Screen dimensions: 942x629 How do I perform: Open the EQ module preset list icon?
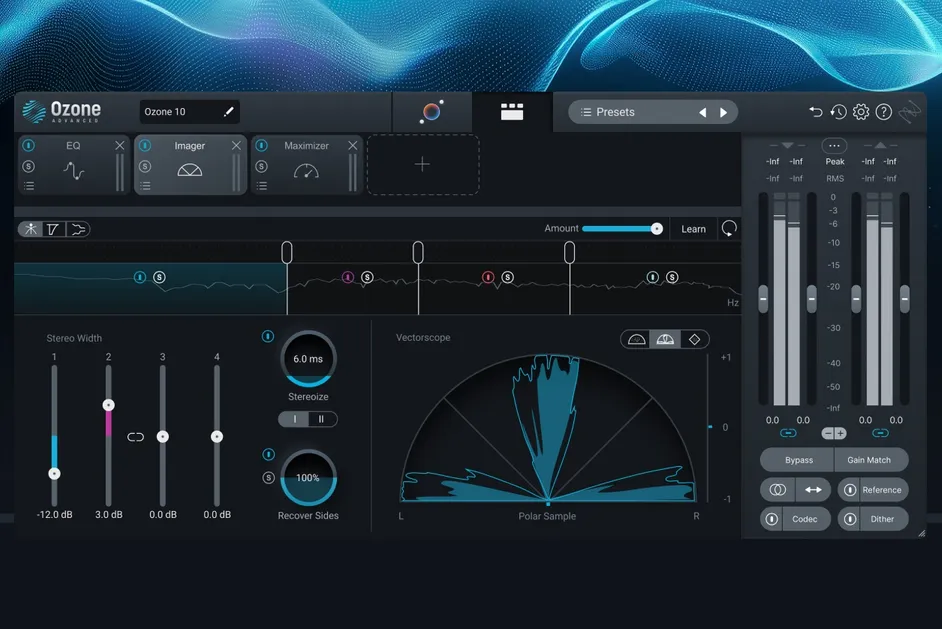(29, 186)
